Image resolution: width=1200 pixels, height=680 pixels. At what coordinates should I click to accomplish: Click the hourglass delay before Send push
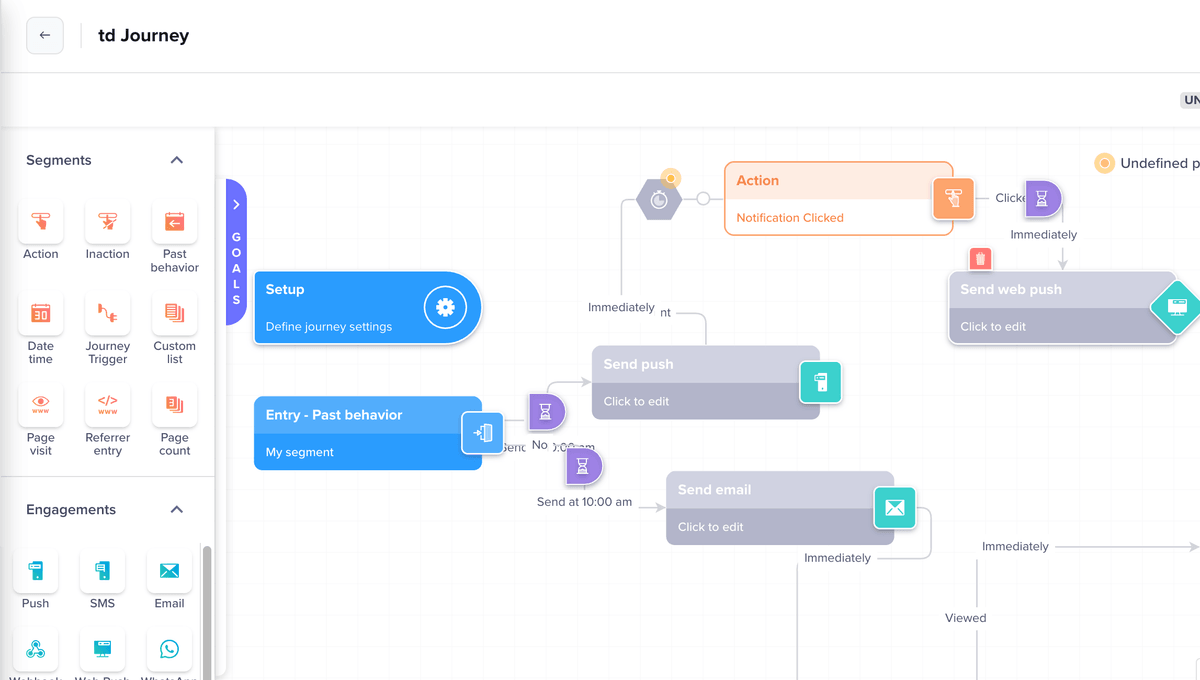point(546,411)
